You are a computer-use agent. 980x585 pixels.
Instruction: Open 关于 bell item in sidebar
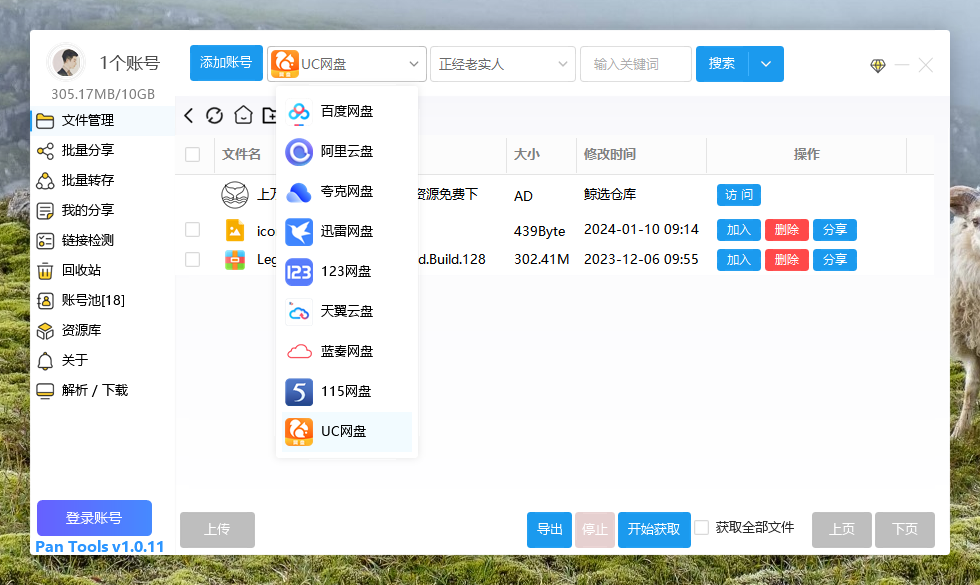click(45, 360)
